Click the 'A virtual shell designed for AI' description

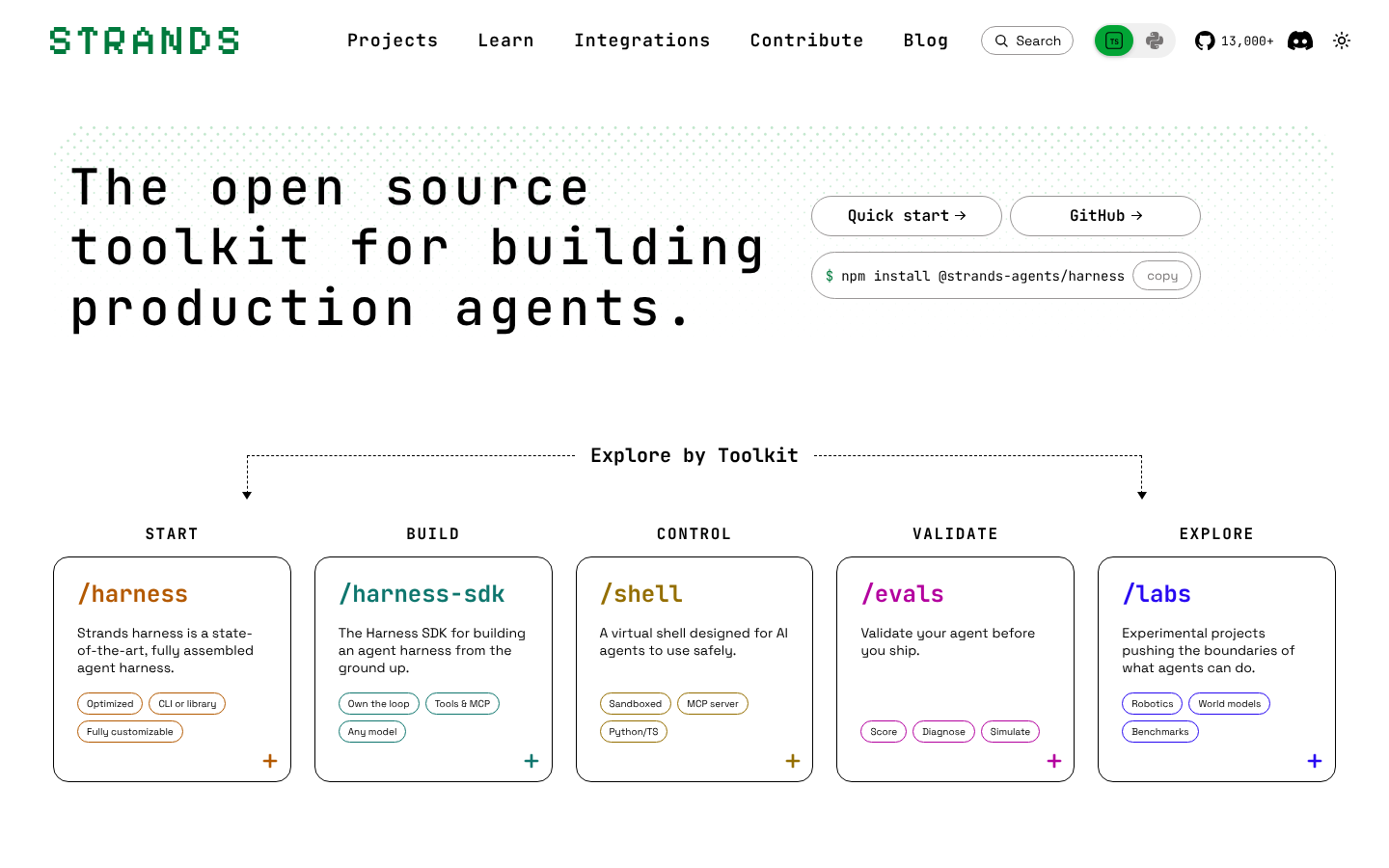694,642
